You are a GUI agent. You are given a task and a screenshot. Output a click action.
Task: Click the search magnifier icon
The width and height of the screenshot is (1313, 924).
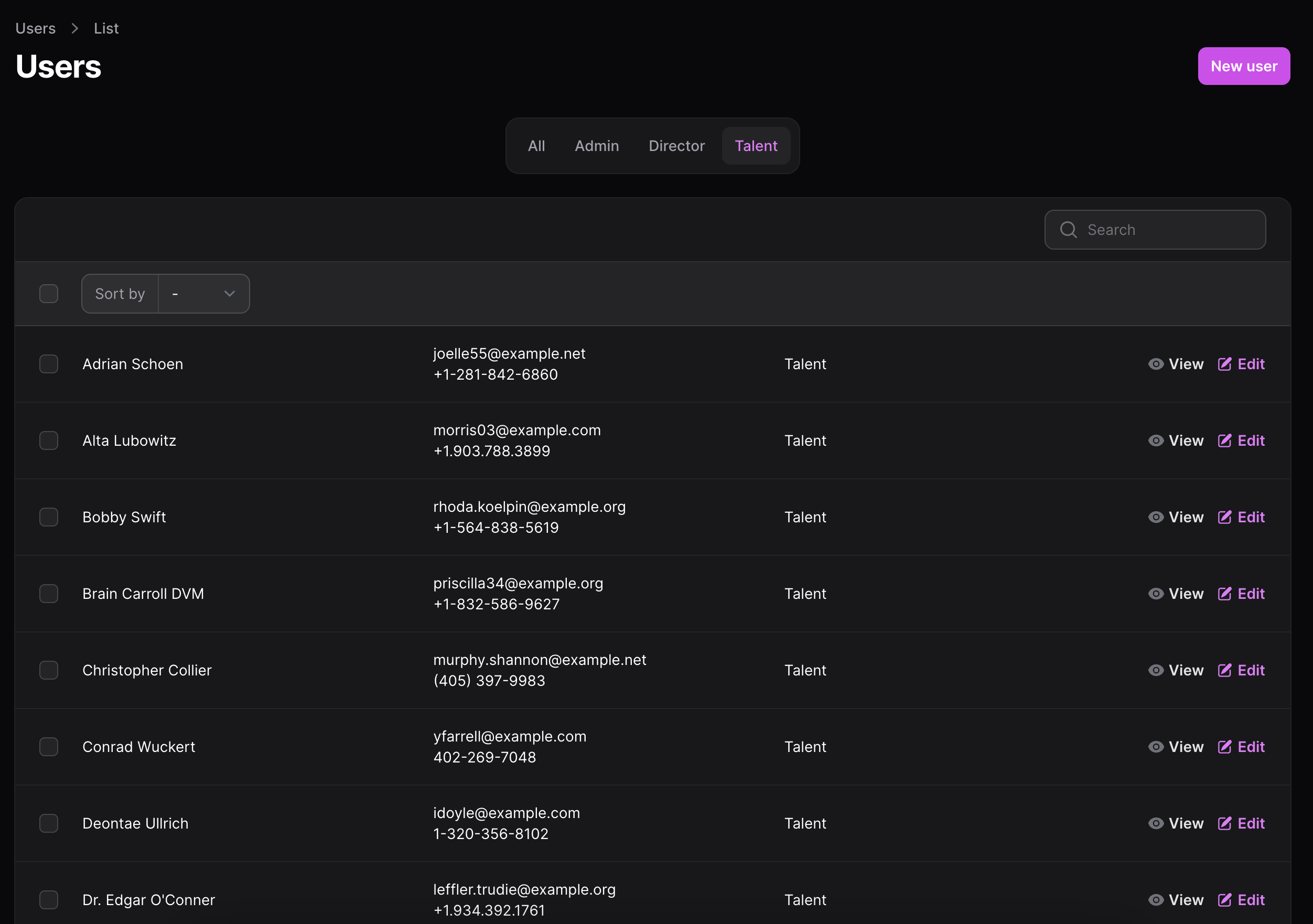click(1068, 229)
